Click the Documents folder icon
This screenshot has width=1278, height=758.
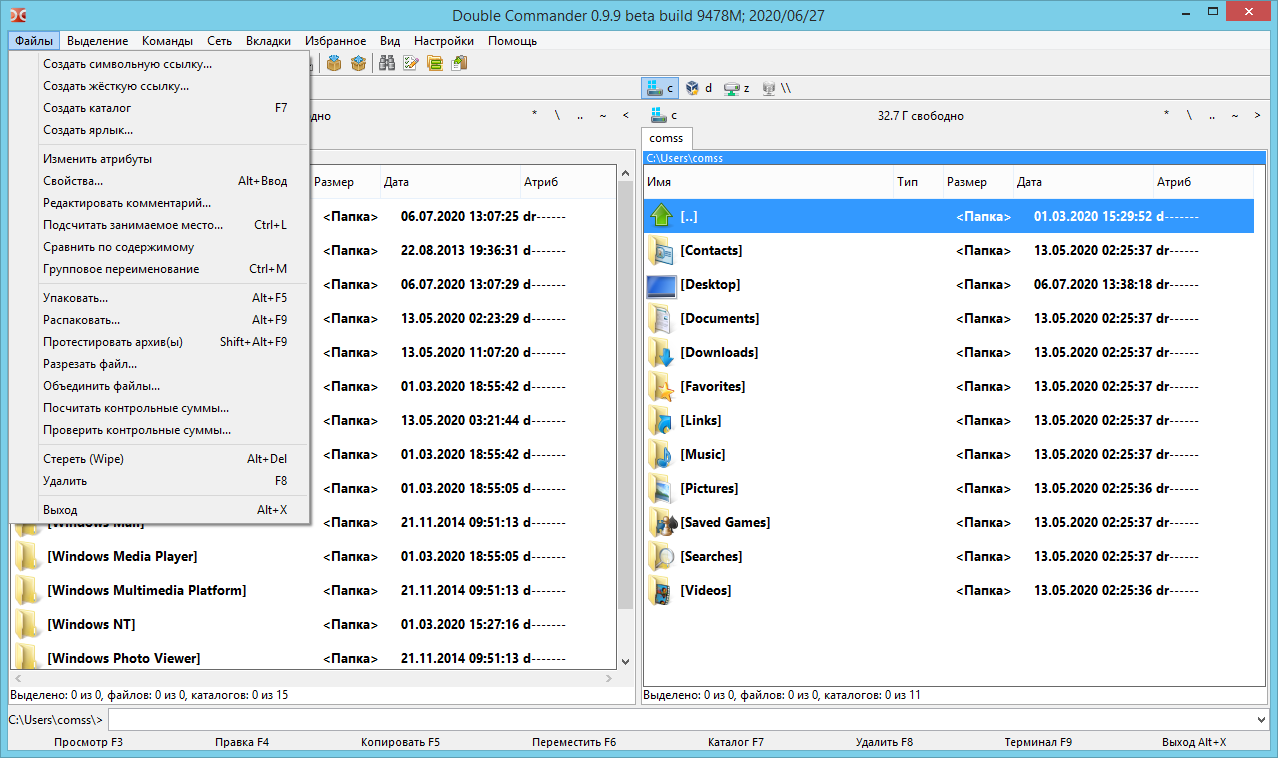point(661,318)
